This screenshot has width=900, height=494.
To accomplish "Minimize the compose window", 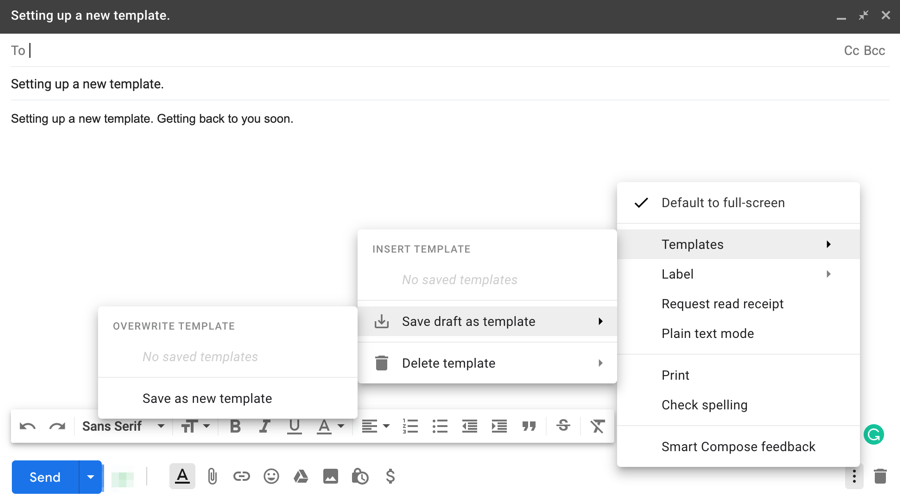I will [841, 16].
